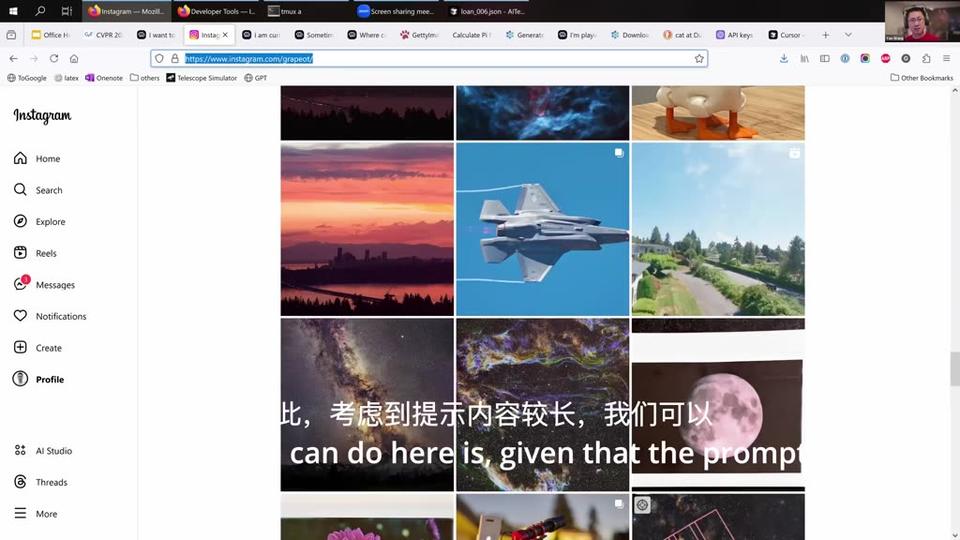Switch to the Cursor tab

click(787, 35)
